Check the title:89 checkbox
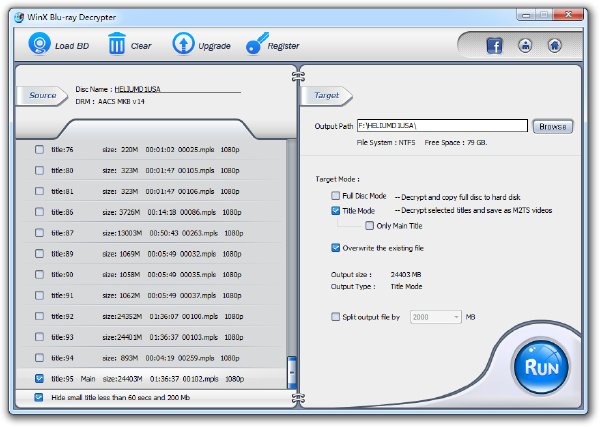 click(x=39, y=253)
